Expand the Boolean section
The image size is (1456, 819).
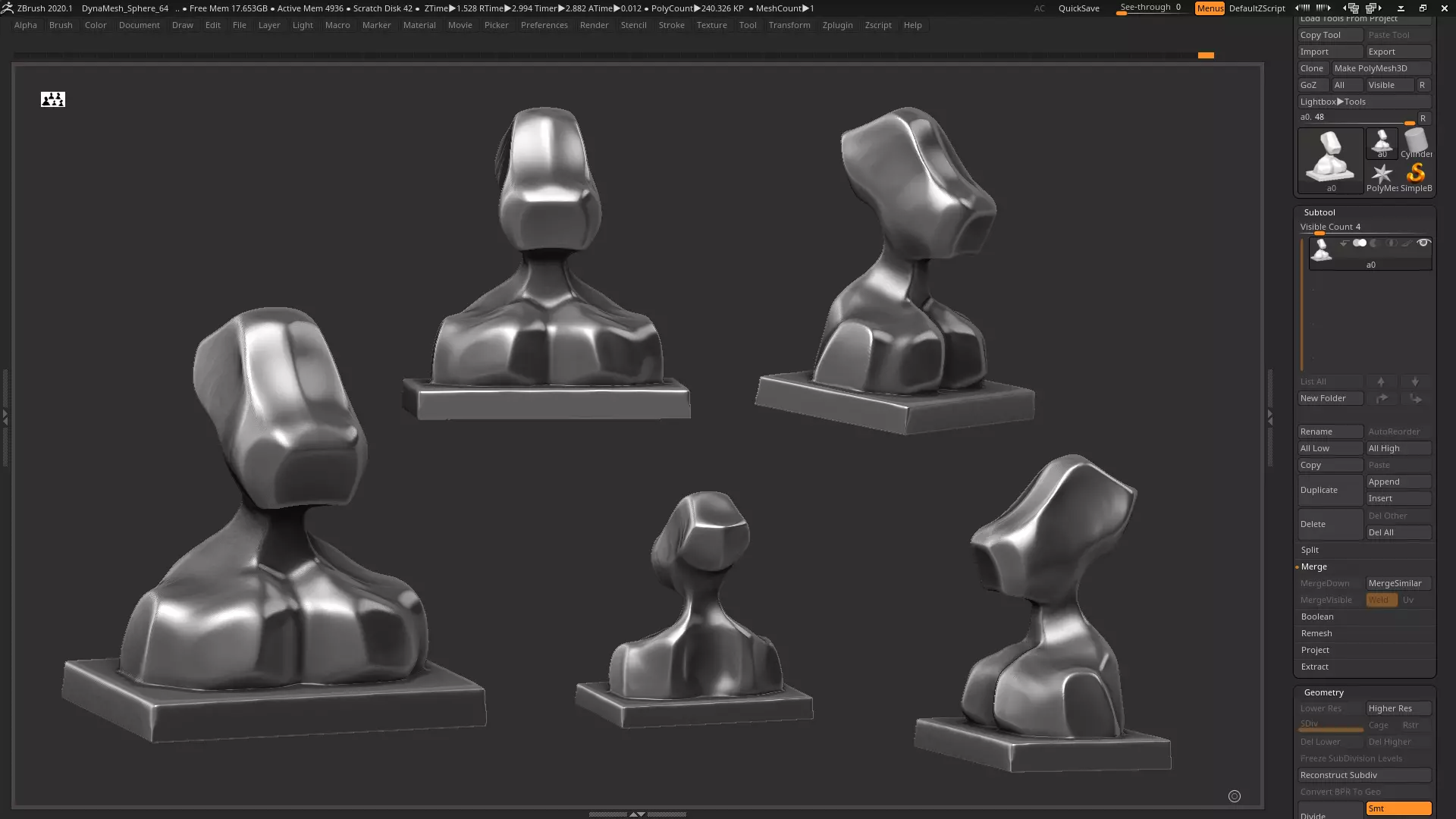1317,617
